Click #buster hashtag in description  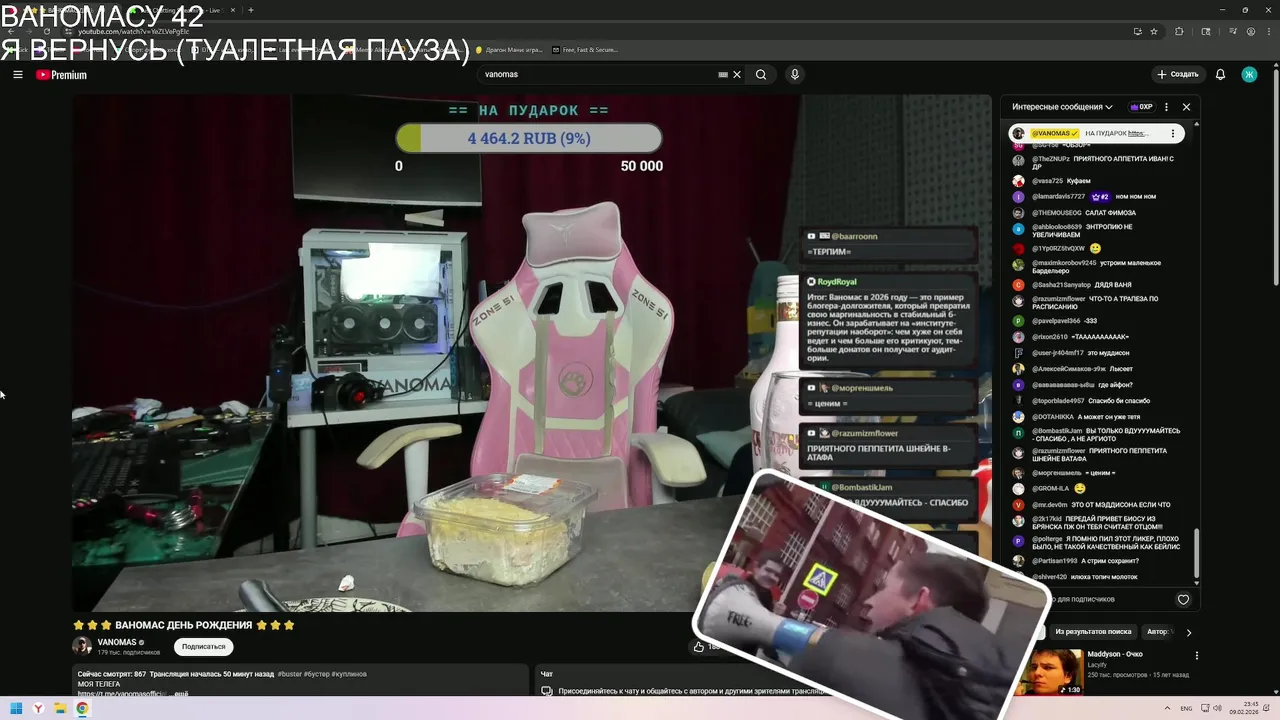click(290, 674)
